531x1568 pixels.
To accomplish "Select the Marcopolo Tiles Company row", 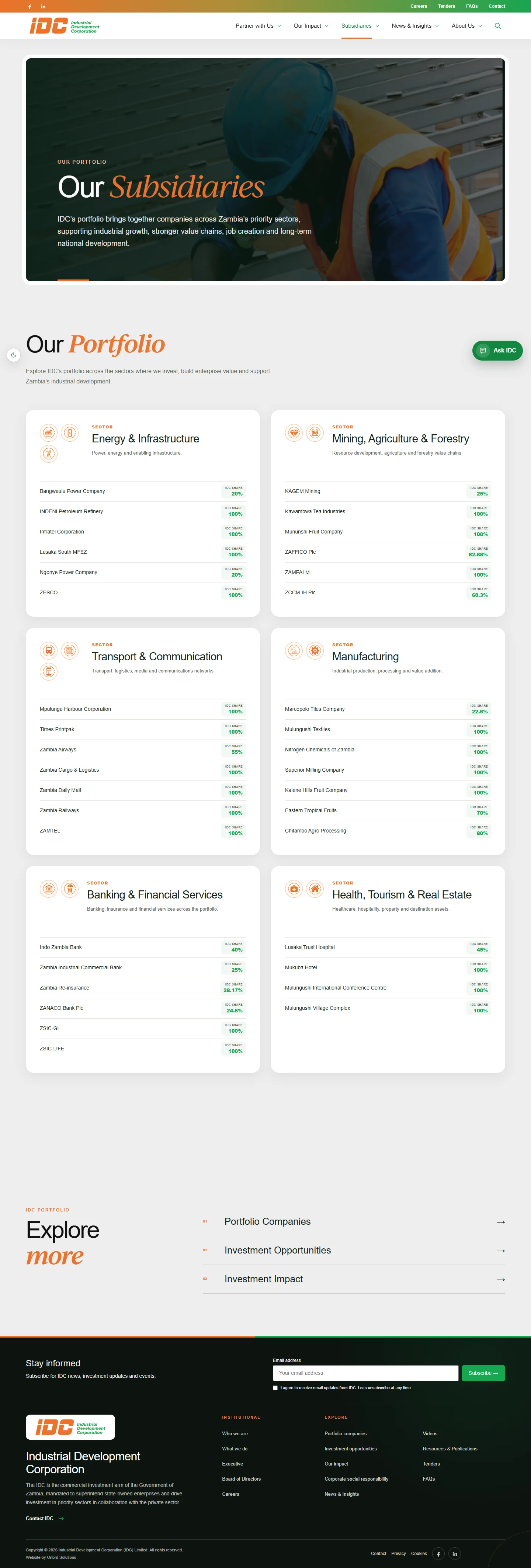I will [x=388, y=709].
